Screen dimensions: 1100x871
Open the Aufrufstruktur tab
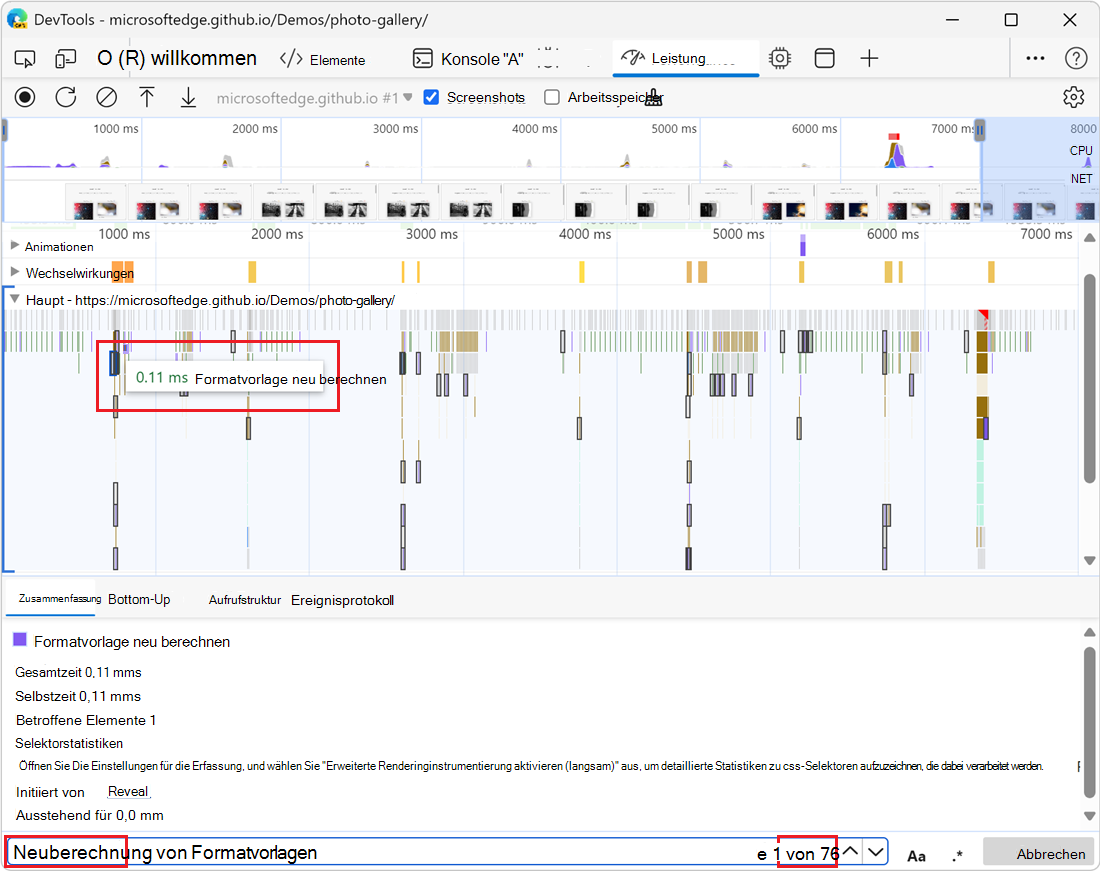click(x=245, y=600)
